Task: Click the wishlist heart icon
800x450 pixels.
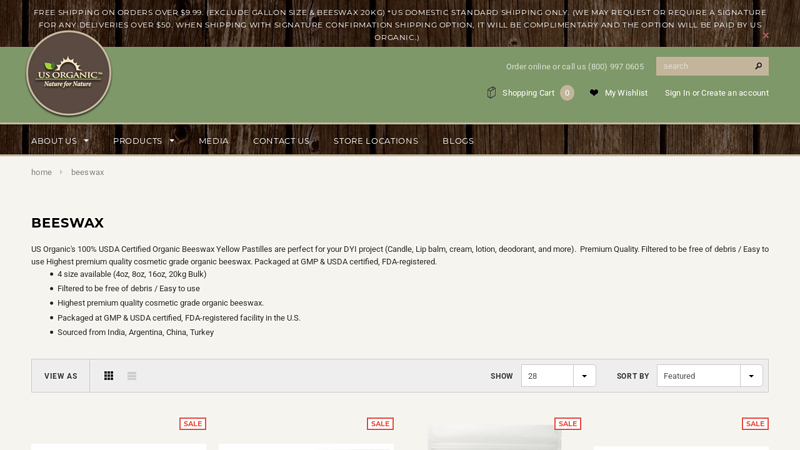Action: point(594,93)
